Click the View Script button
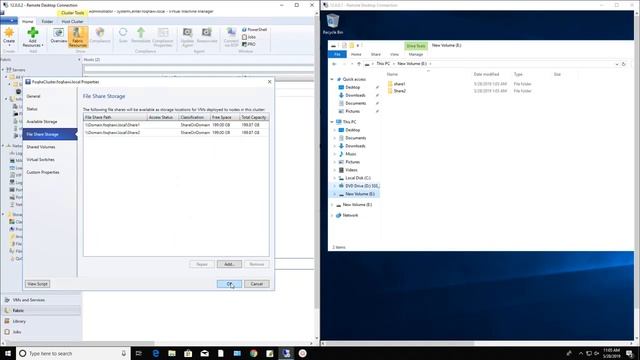 tap(37, 284)
